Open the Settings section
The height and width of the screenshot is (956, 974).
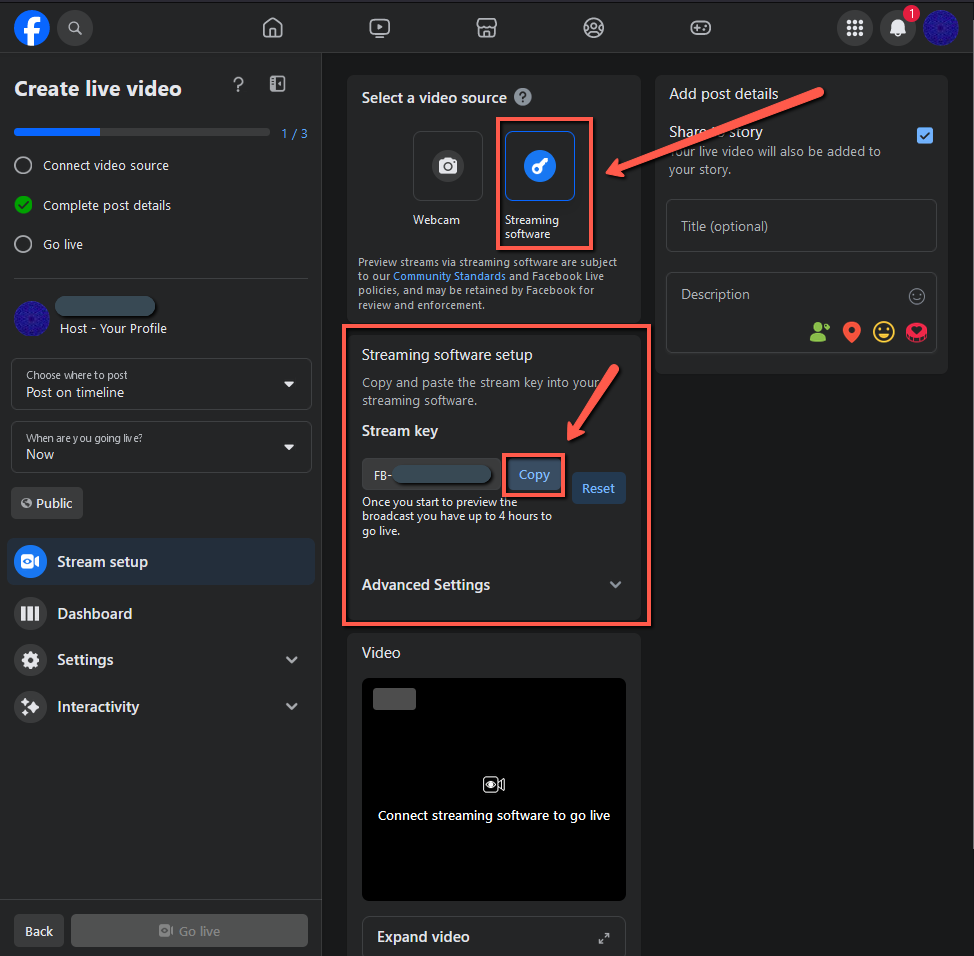pyautogui.click(x=161, y=660)
